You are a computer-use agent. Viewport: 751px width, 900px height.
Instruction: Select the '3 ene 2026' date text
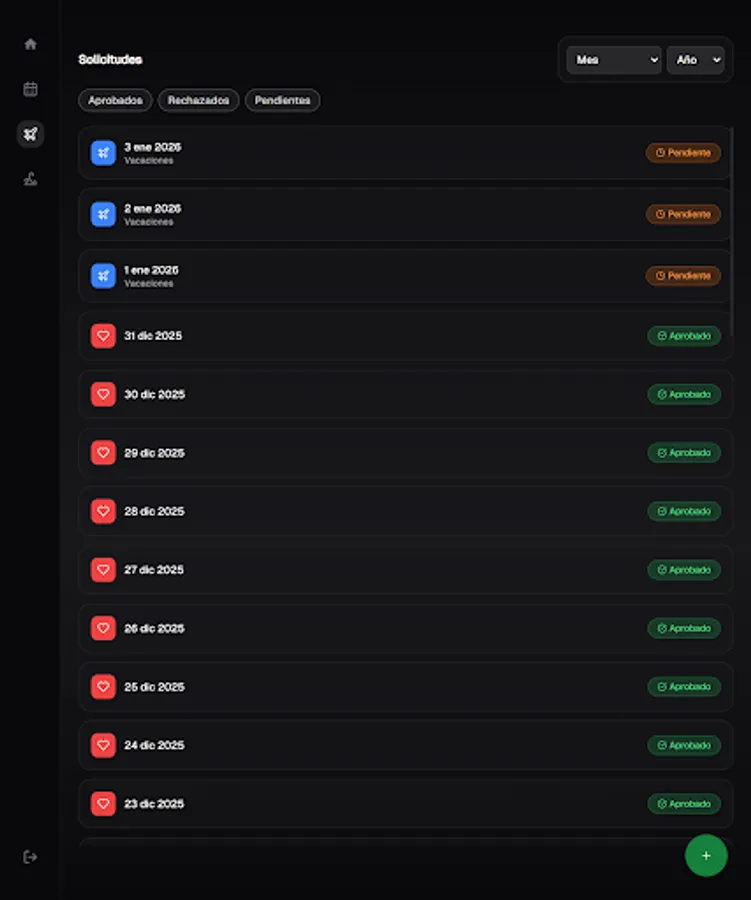pos(153,148)
